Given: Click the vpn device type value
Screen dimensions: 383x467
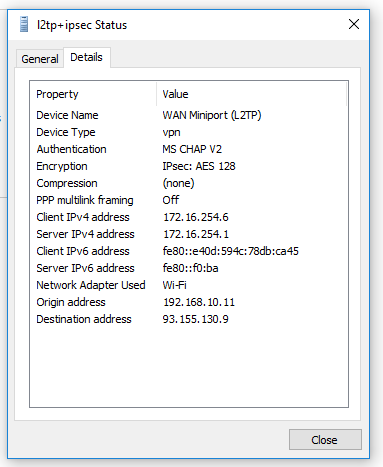Looking at the screenshot, I should 171,132.
